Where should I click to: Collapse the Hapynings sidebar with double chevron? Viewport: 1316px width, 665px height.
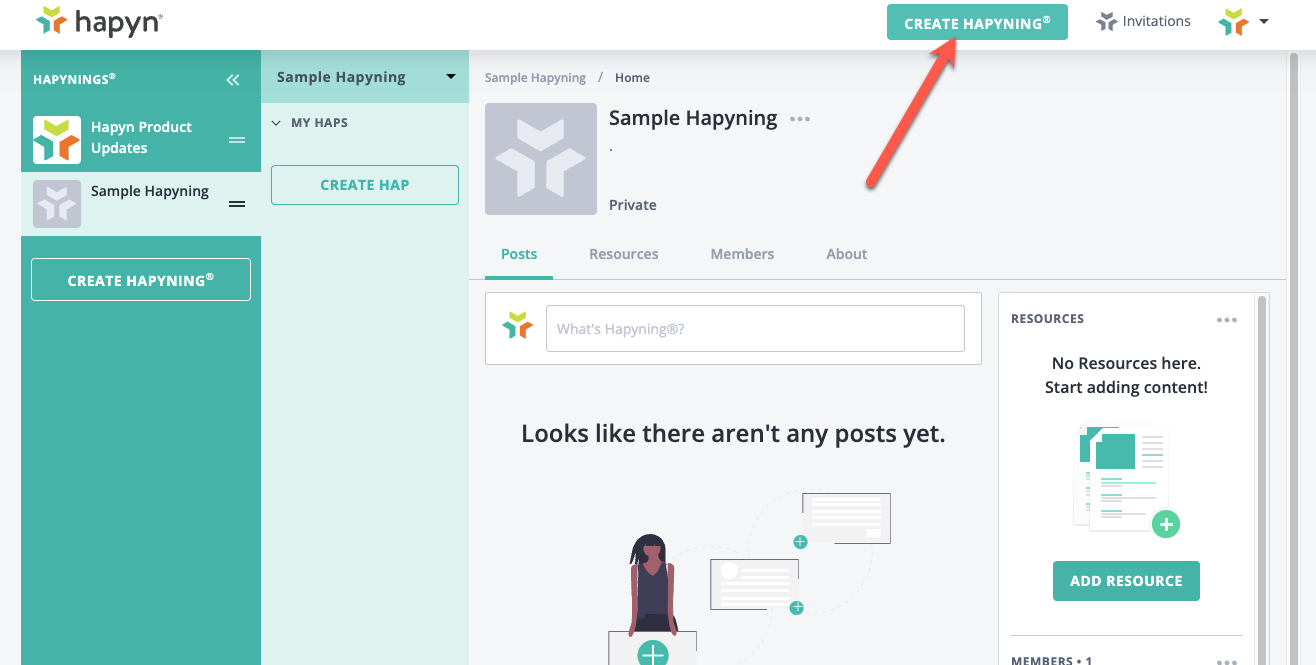[233, 80]
